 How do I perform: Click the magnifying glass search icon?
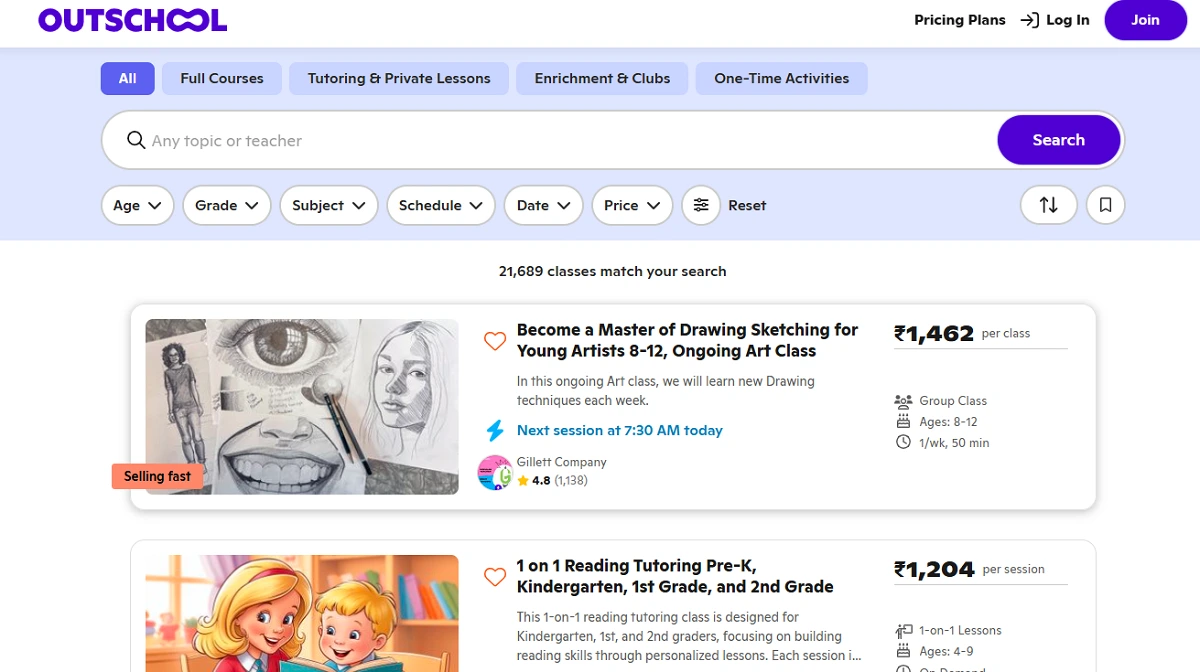[x=136, y=140]
